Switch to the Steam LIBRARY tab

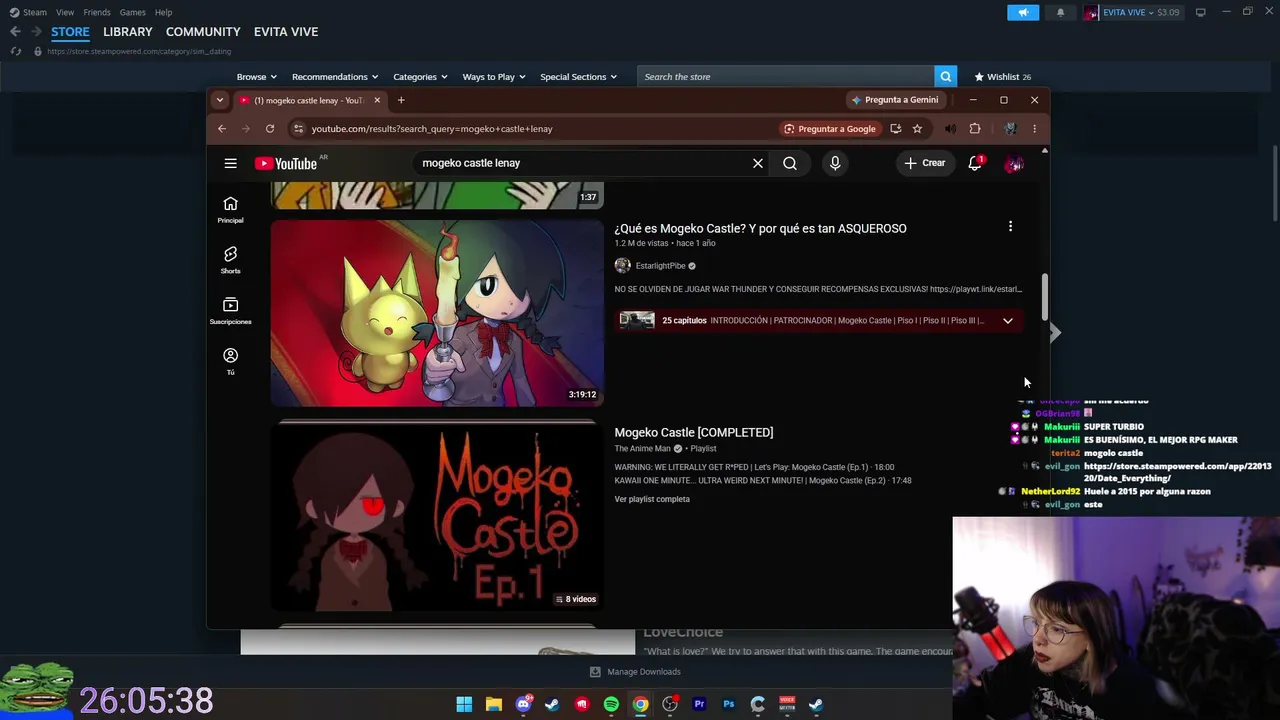[x=128, y=32]
